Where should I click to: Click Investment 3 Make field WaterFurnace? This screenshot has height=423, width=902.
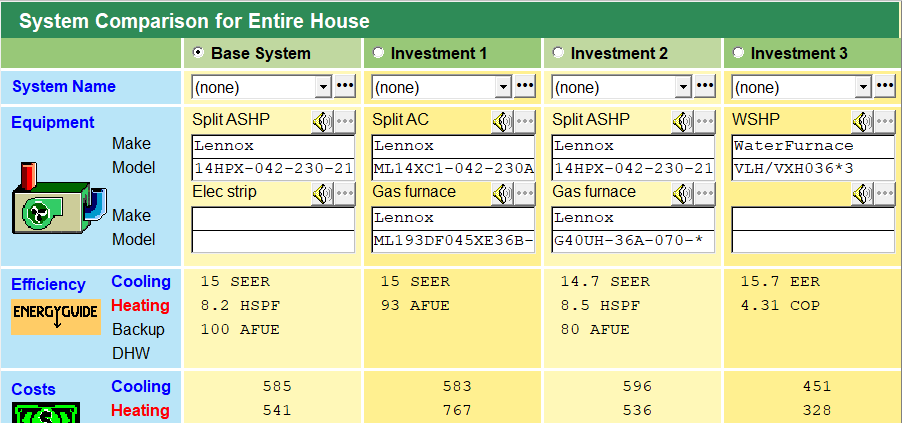[813, 146]
